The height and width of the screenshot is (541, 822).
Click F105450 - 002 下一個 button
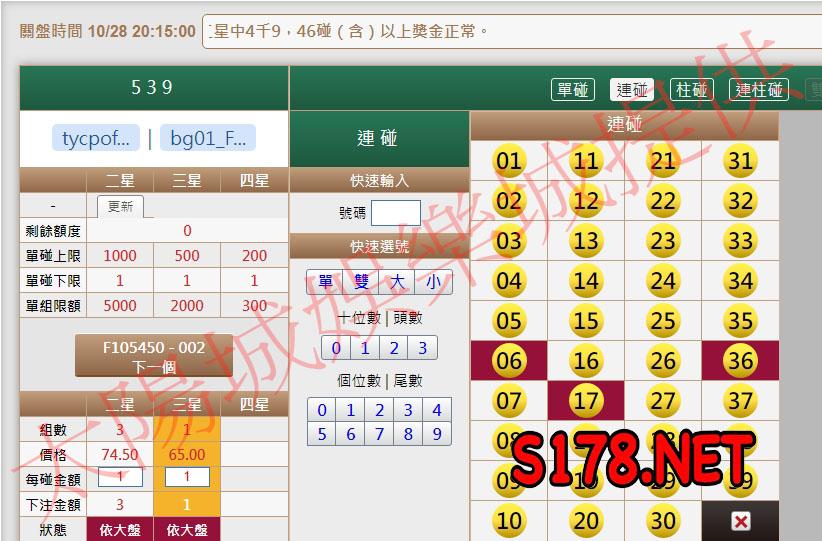click(154, 356)
